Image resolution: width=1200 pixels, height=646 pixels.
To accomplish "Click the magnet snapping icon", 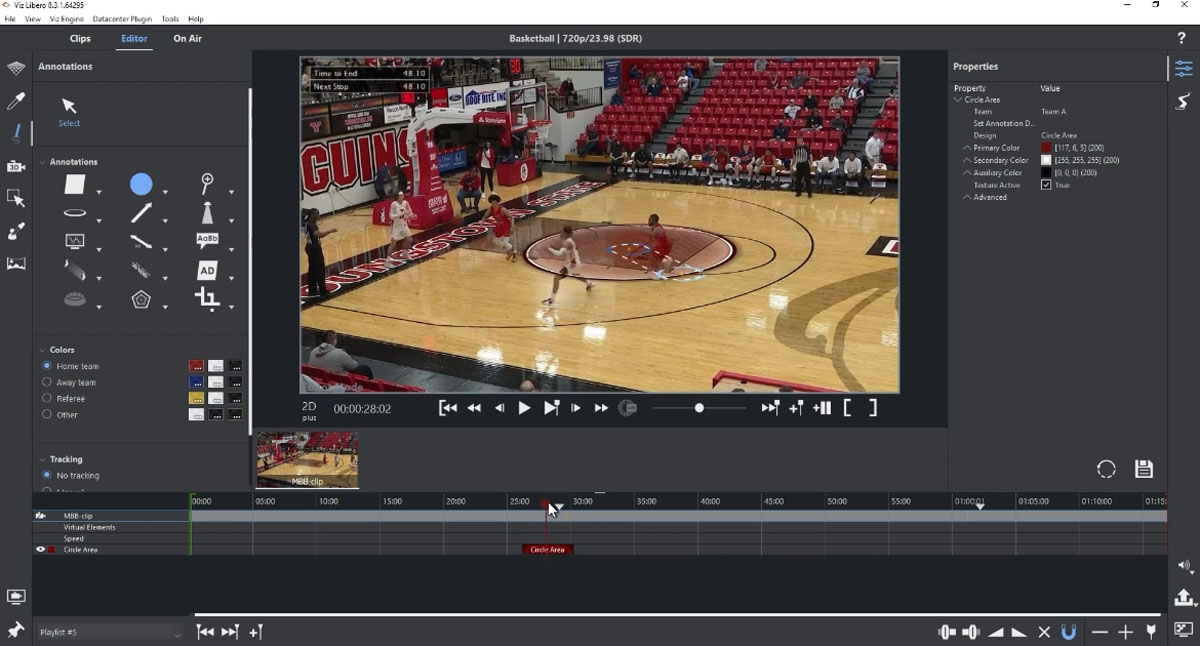I will (x=1069, y=632).
